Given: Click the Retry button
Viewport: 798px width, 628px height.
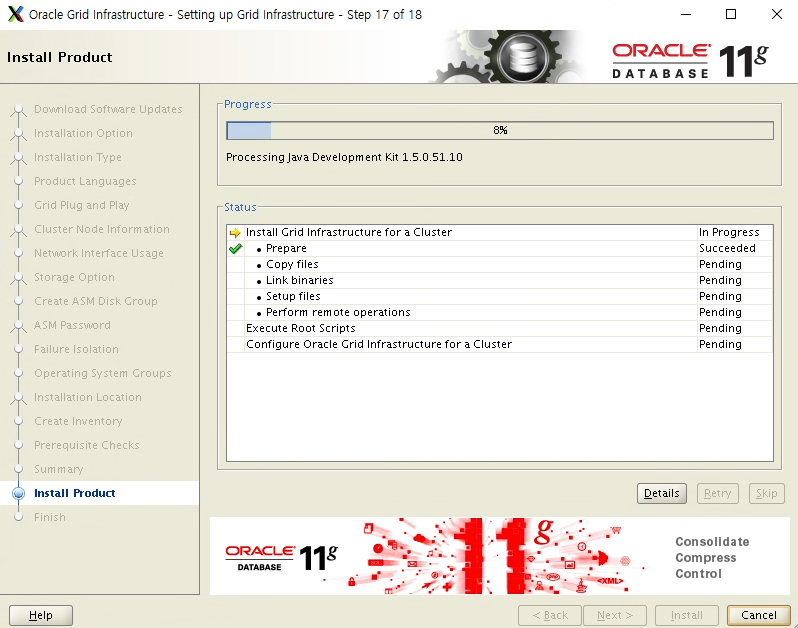Looking at the screenshot, I should (x=717, y=493).
